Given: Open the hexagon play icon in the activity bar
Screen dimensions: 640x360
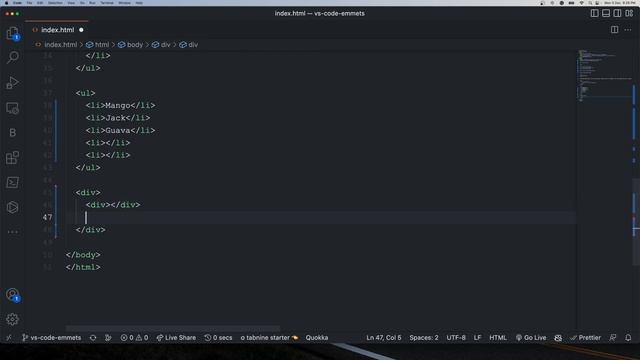Looking at the screenshot, I should [13, 207].
